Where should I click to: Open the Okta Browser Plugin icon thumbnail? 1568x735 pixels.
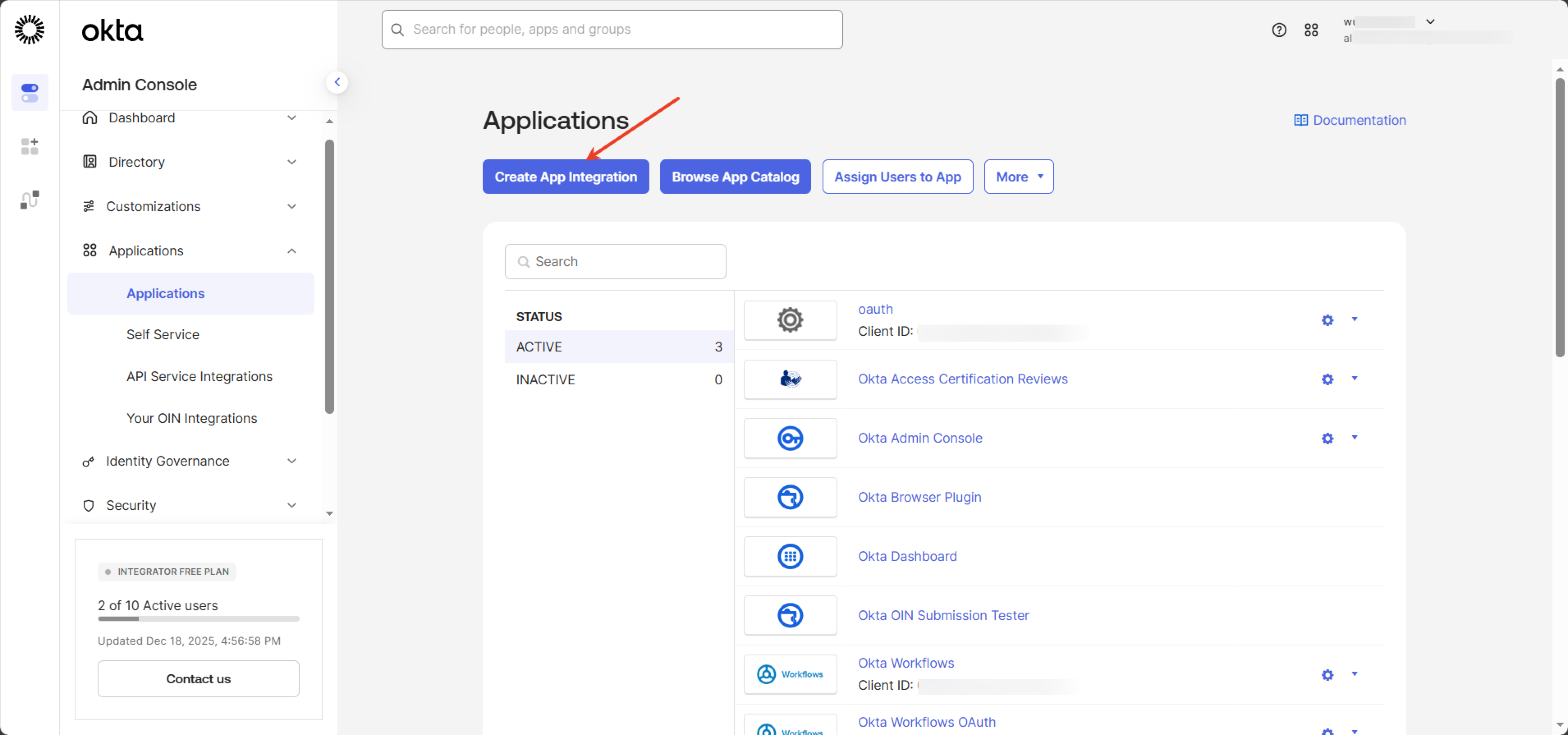coord(790,498)
